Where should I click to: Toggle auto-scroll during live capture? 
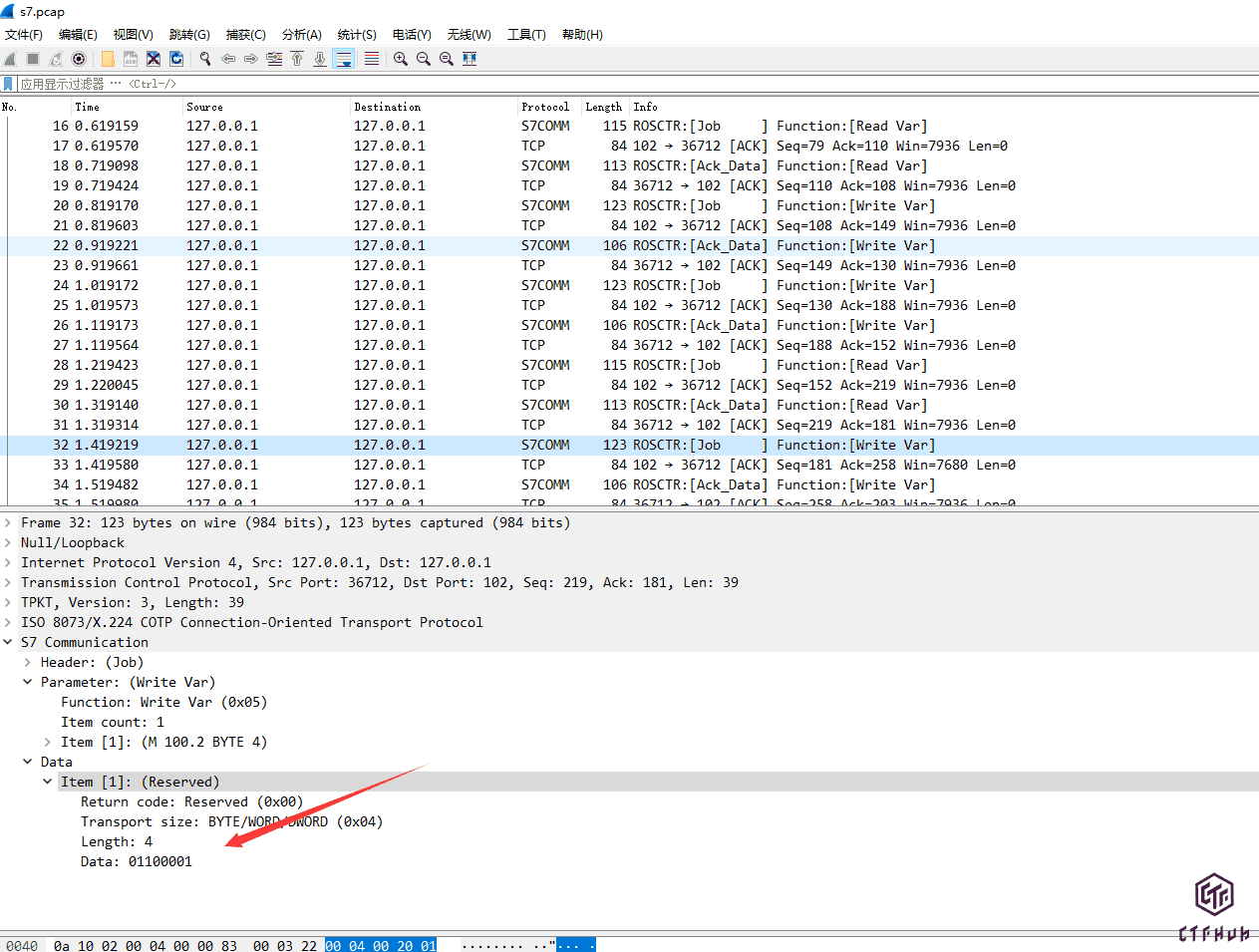point(344,59)
